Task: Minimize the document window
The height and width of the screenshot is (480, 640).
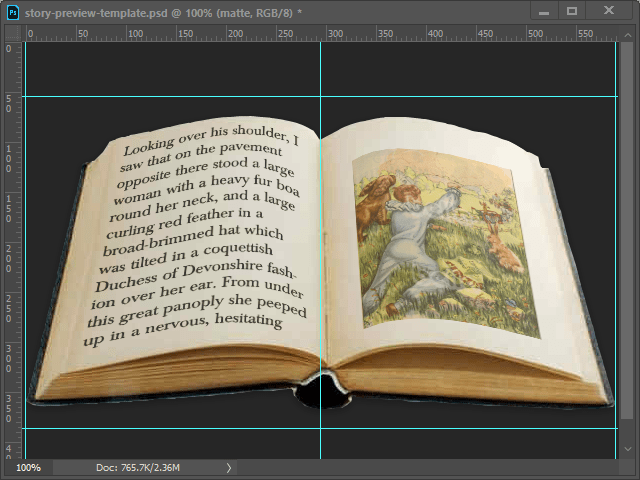Action: pyautogui.click(x=543, y=12)
